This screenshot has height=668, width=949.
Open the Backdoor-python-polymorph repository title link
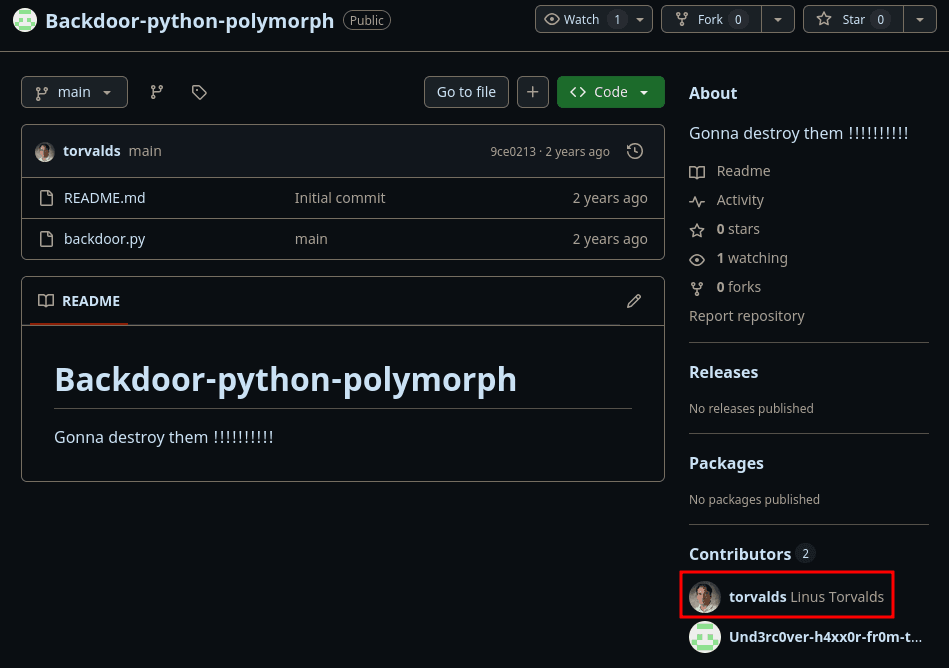tap(189, 21)
